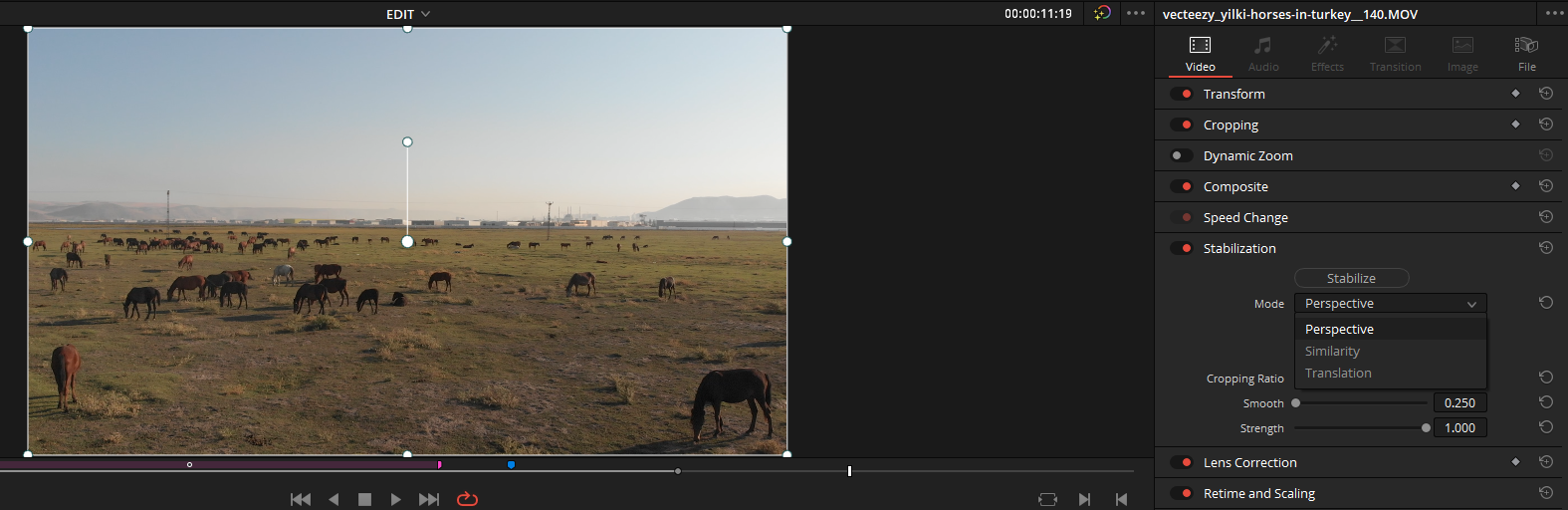1568x510 pixels.
Task: Add a keyframe for Lens Correction
Action: tap(1515, 462)
